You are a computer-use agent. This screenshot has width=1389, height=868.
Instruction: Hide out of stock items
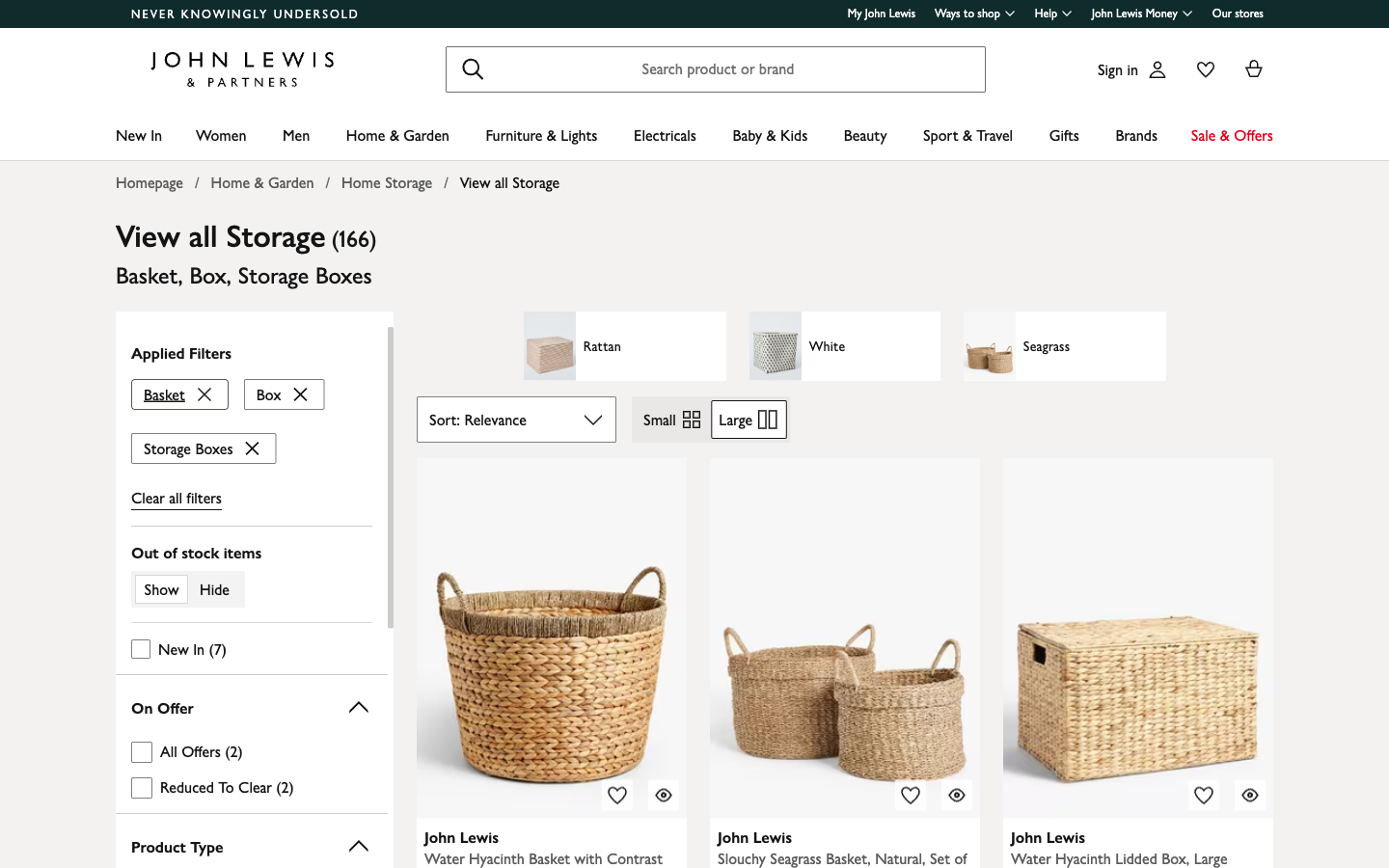coord(214,589)
